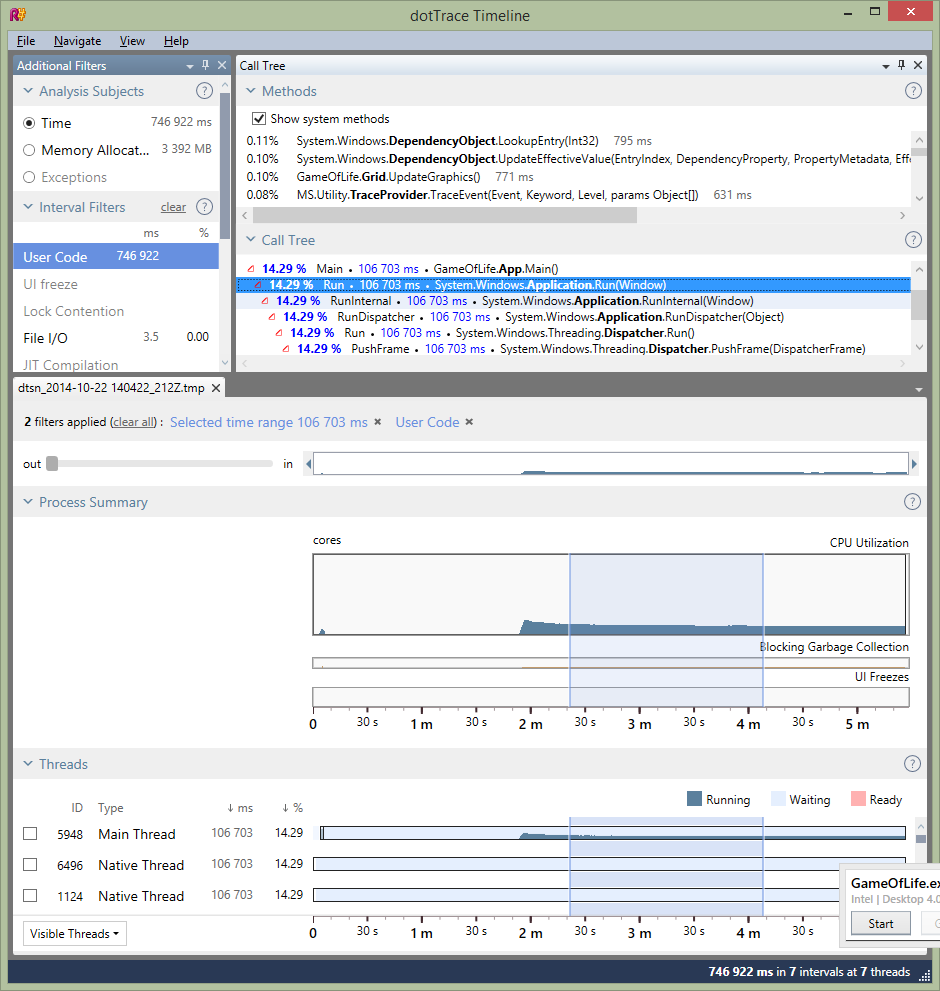940x991 pixels.
Task: Select the File I/O interval filter
Action: pyautogui.click(x=116, y=337)
